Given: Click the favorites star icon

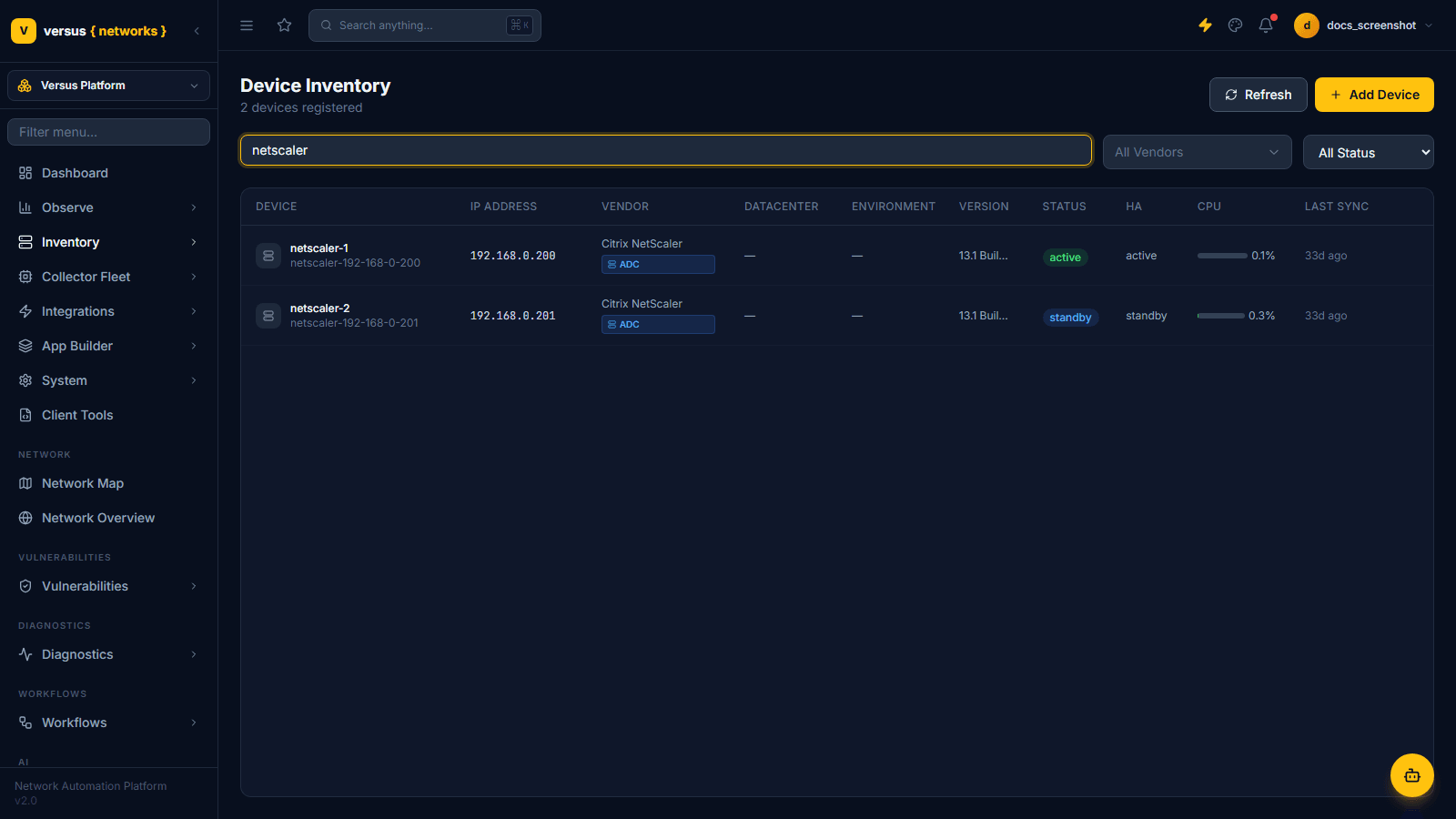Looking at the screenshot, I should click(285, 25).
